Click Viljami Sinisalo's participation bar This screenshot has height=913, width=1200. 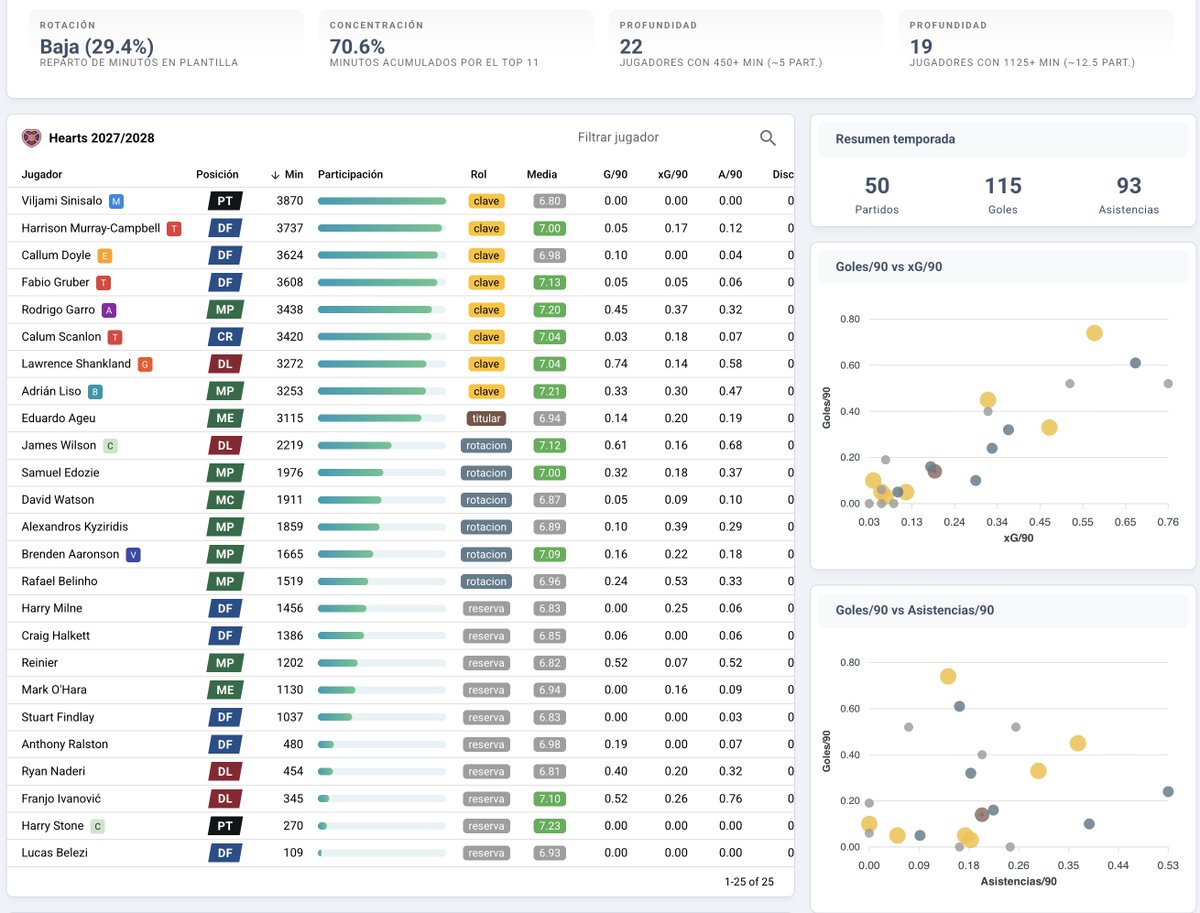pyautogui.click(x=382, y=201)
